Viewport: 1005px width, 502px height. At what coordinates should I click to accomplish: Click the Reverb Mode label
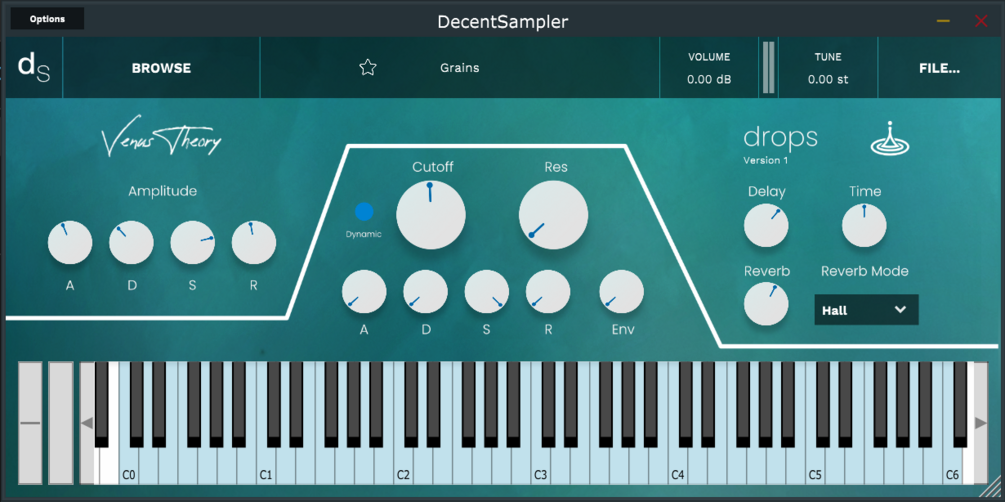tap(865, 271)
